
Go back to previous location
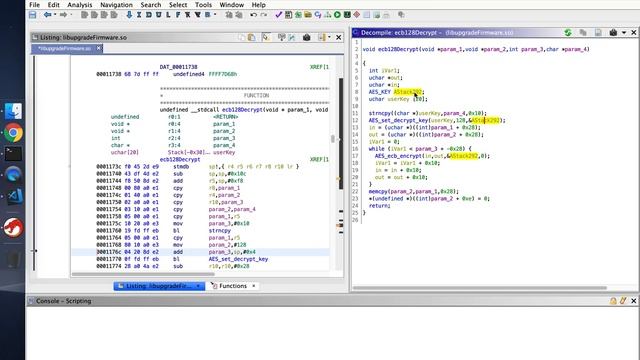(47, 15)
